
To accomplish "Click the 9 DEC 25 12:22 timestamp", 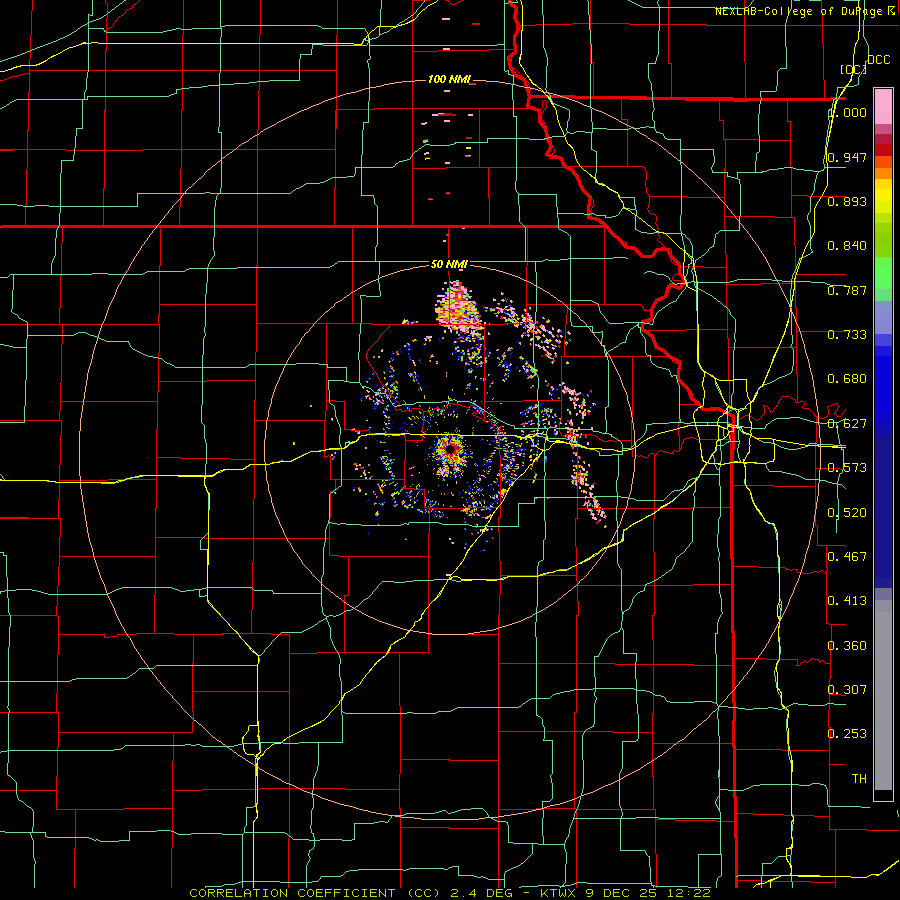I will point(648,893).
